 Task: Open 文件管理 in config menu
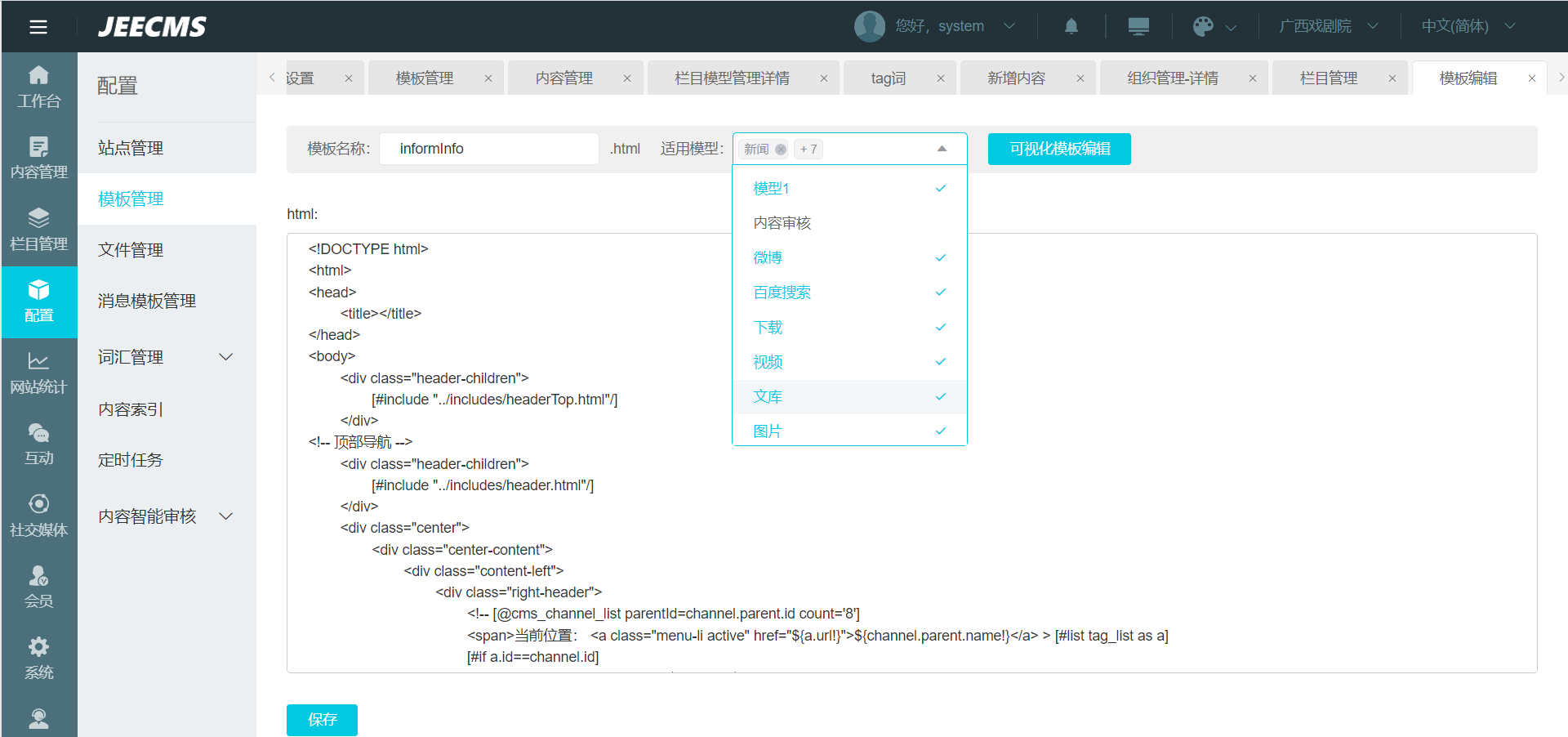(167, 250)
